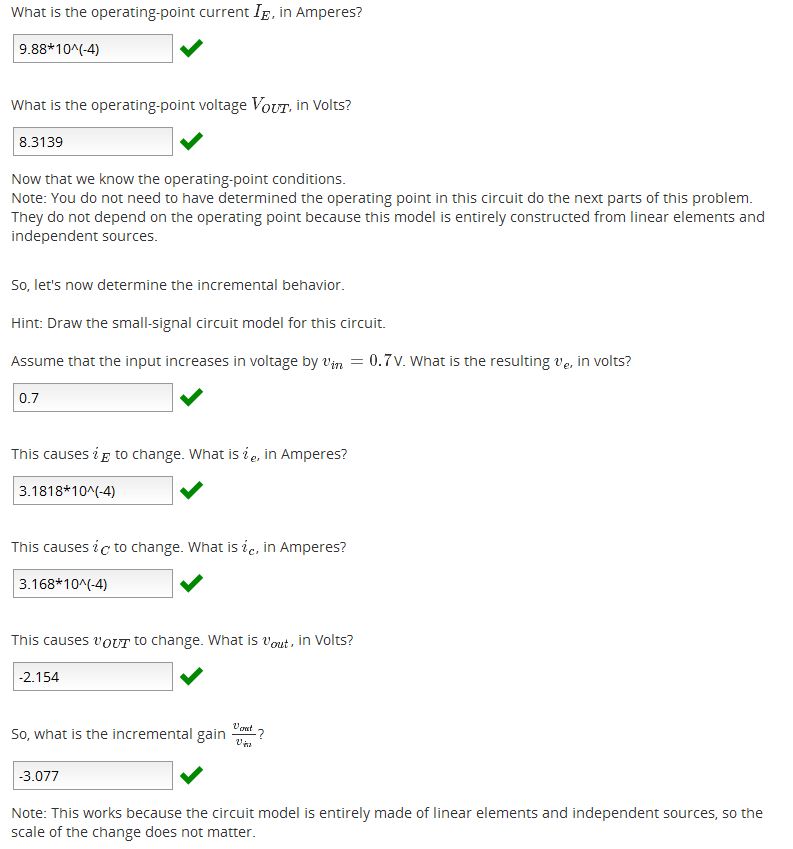Click the green checkmark beside the 9.88*10^(-4) answer
The height and width of the screenshot is (849, 793).
(x=191, y=48)
